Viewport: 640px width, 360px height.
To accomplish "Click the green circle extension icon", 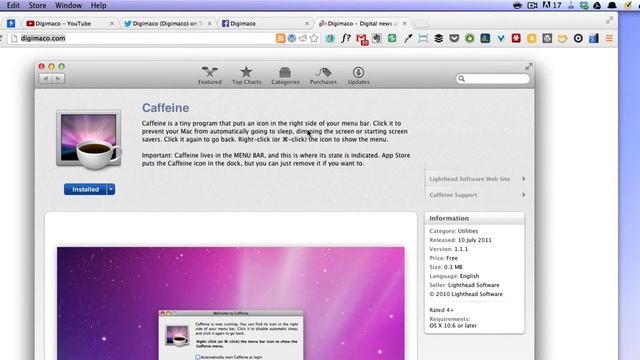I will tap(469, 38).
